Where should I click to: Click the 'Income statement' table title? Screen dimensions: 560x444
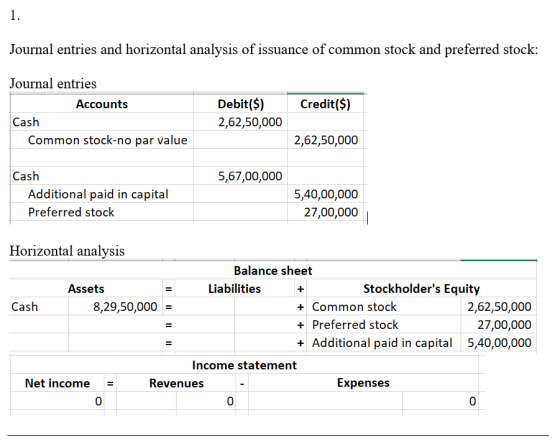click(244, 365)
